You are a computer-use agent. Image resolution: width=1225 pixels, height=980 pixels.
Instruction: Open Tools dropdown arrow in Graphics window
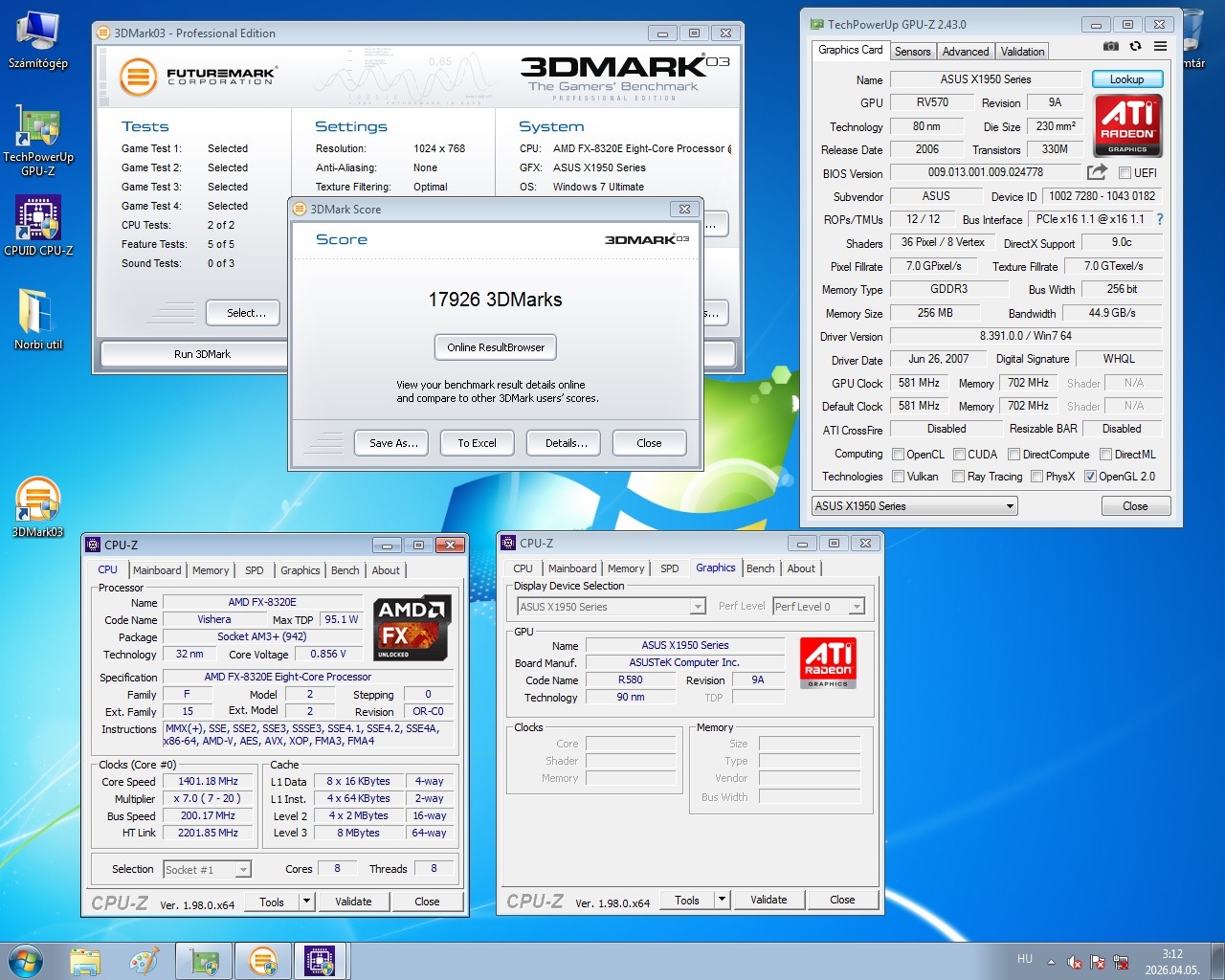point(722,900)
